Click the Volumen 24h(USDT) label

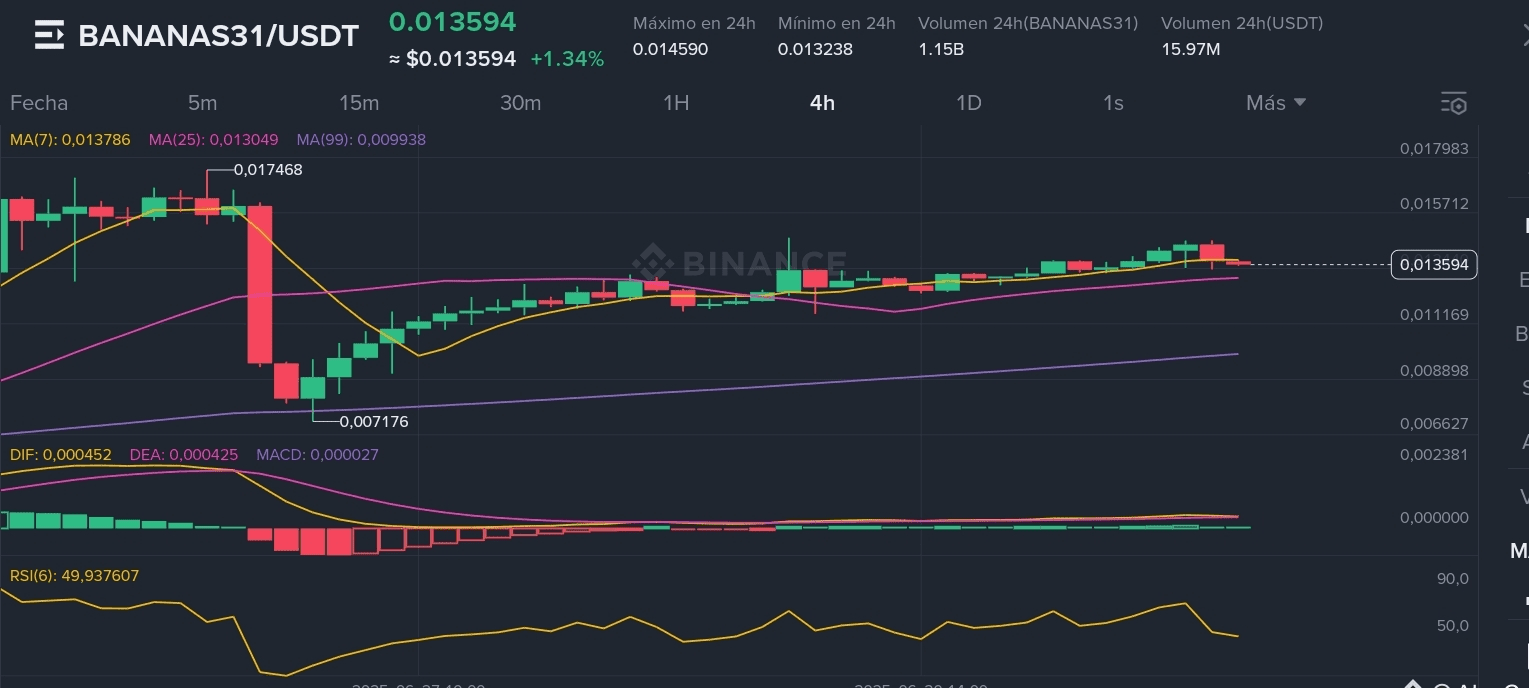click(1242, 23)
